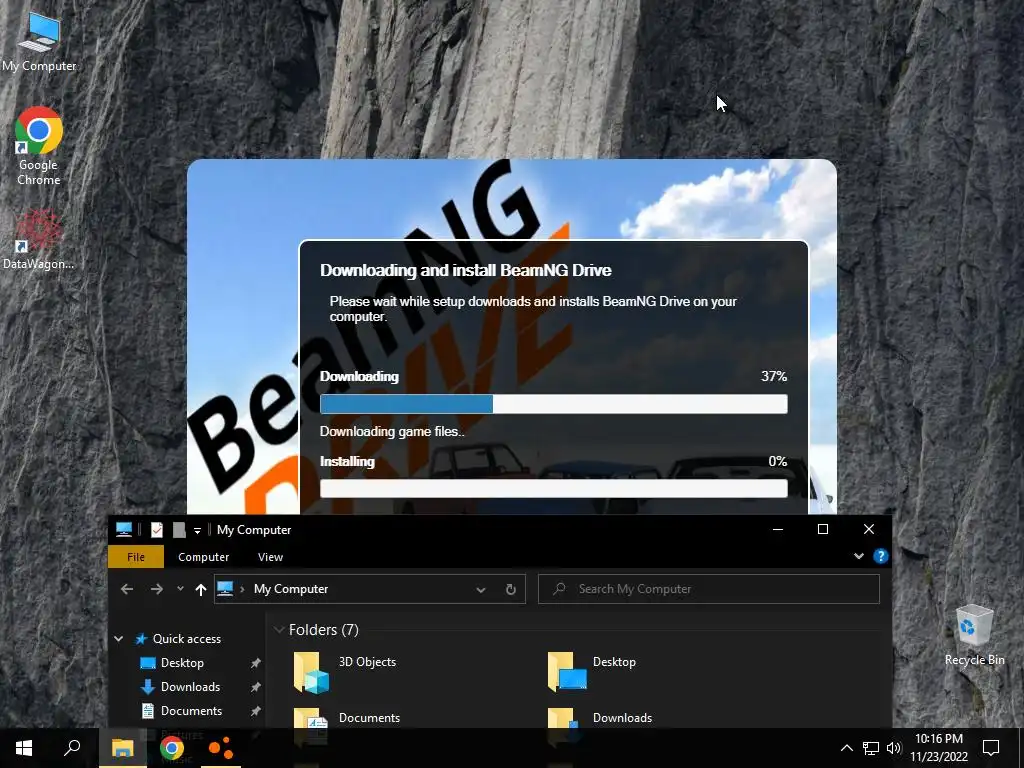Open the Recycle Bin desktop icon
The height and width of the screenshot is (768, 1024).
coord(974,635)
